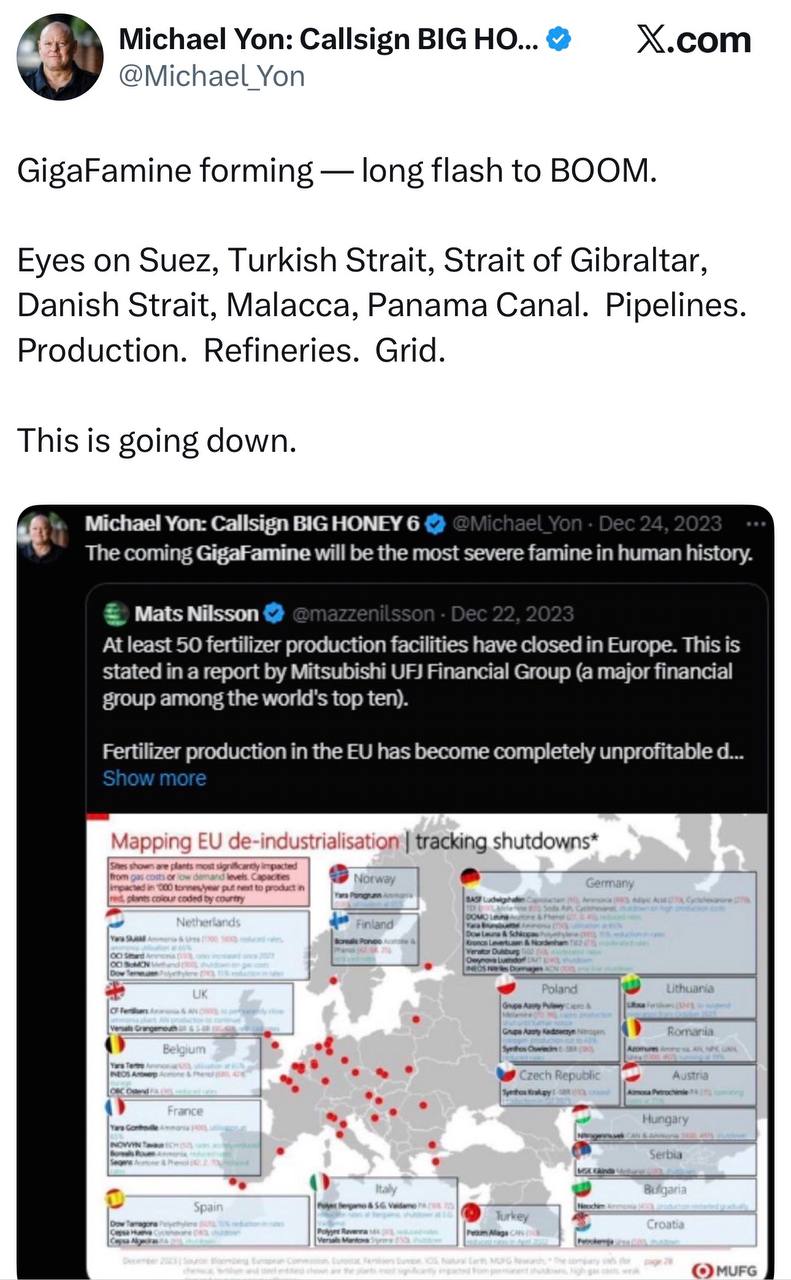This screenshot has width=791, height=1280.
Task: Open the @Michael_Yon handle under the top name
Action: pyautogui.click(x=212, y=76)
